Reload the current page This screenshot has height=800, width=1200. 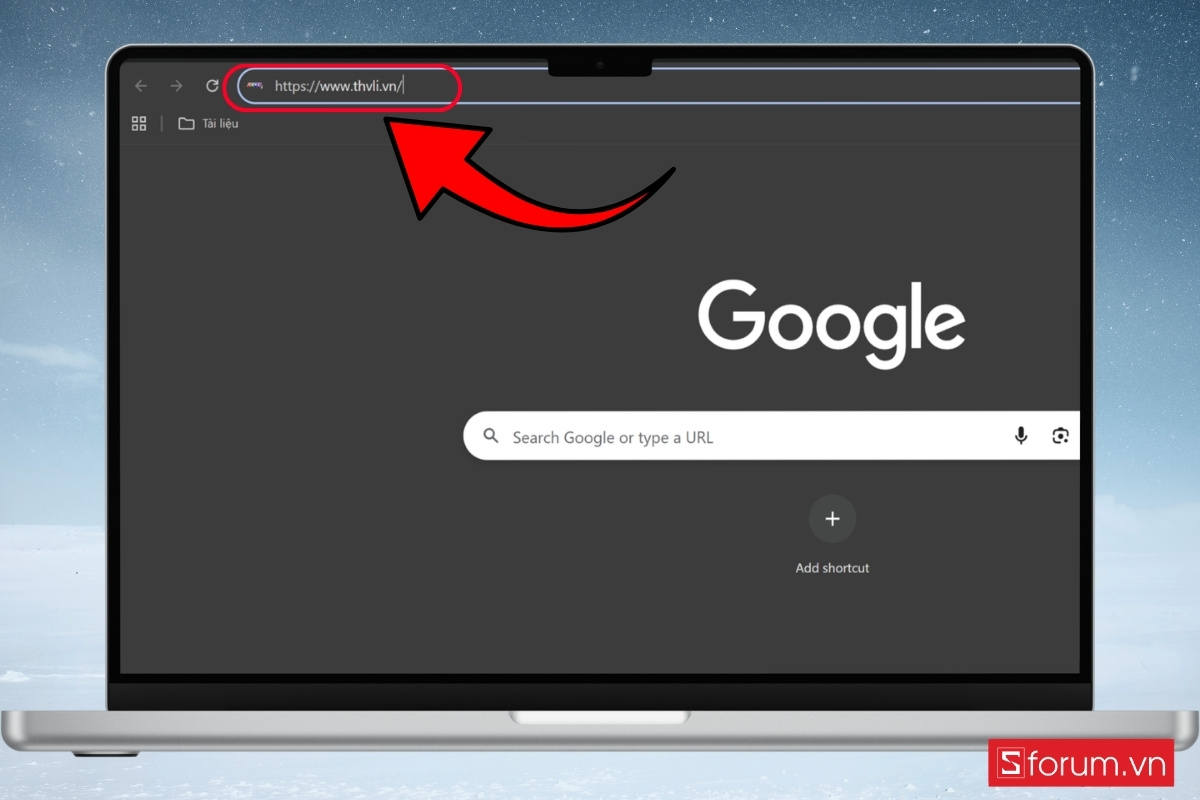[x=211, y=86]
